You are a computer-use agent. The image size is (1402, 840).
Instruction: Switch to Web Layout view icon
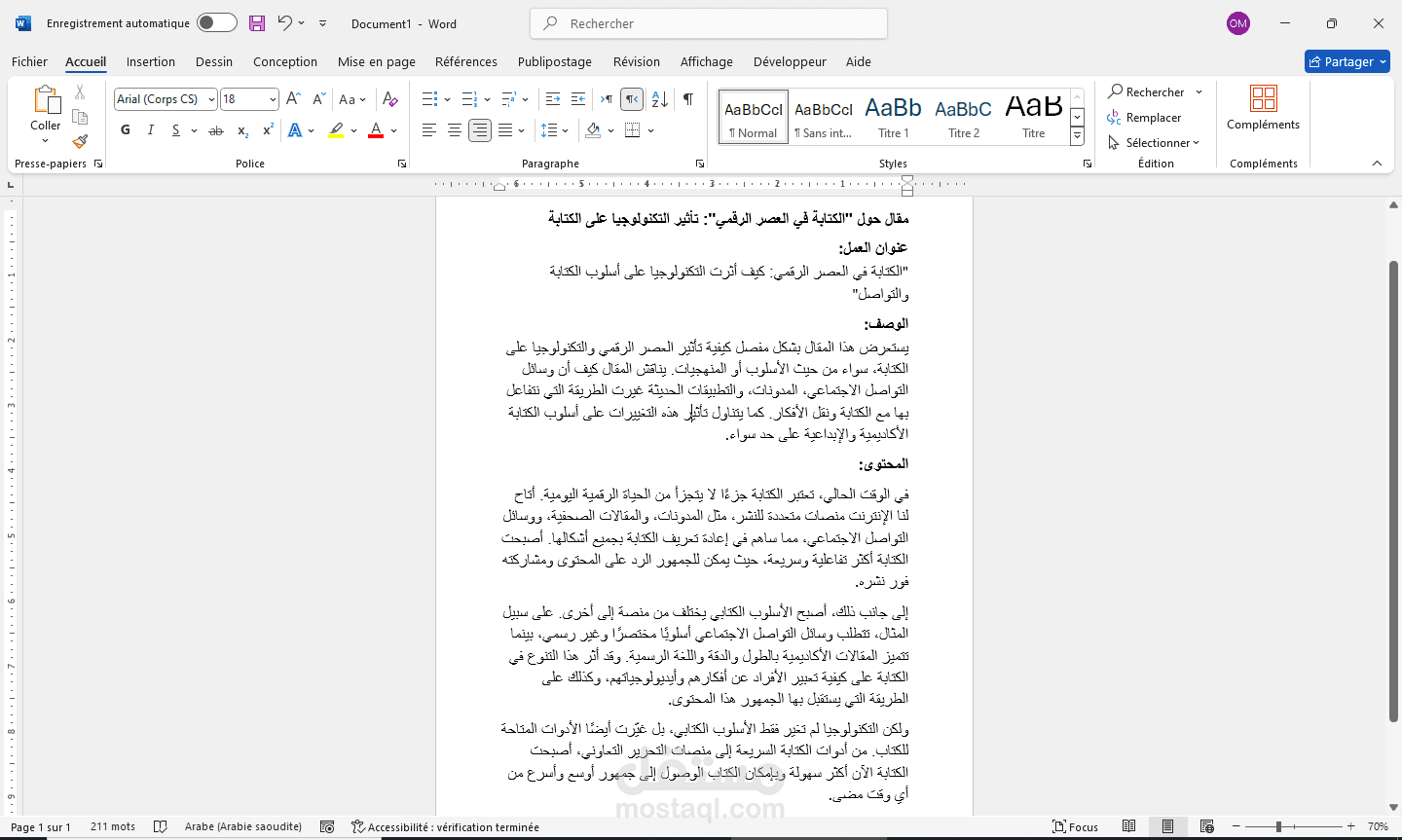click(x=1206, y=826)
